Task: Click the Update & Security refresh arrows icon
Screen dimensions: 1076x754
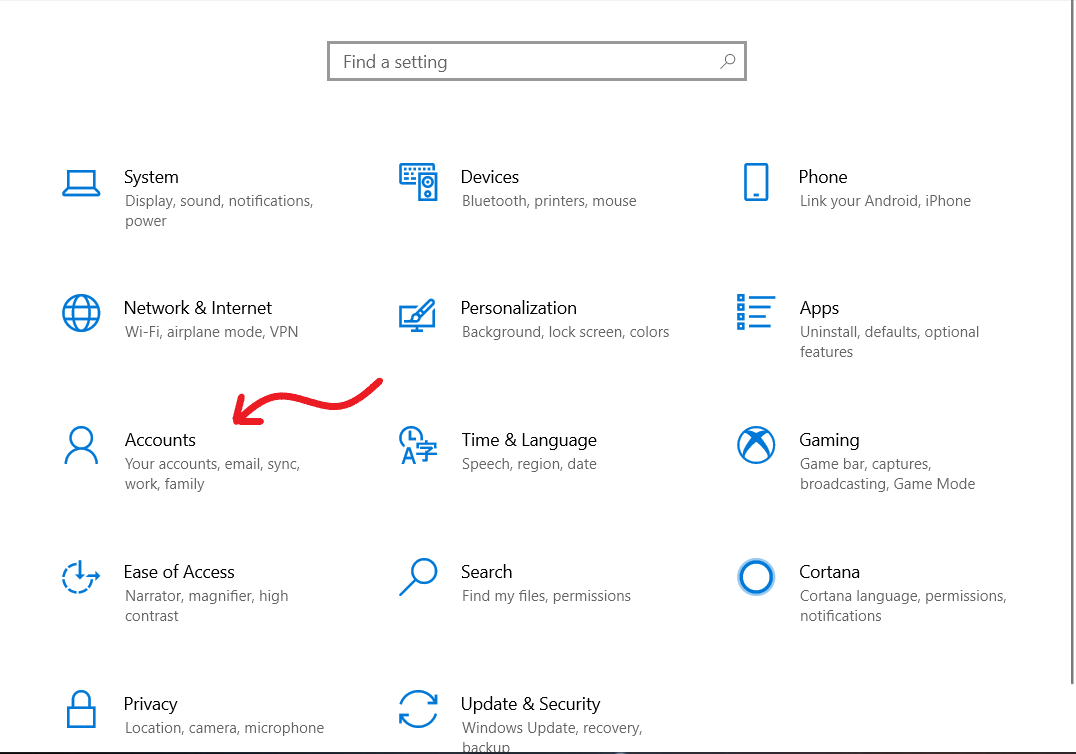Action: [x=418, y=709]
